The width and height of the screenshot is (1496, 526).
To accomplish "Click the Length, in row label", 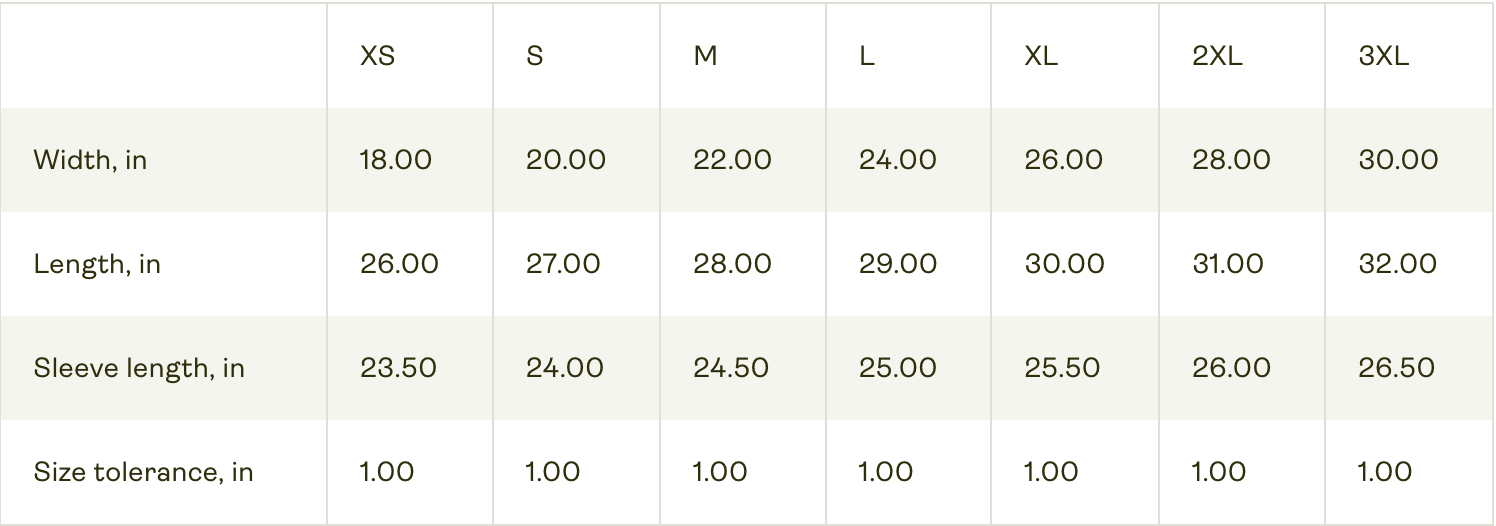I will tap(97, 264).
